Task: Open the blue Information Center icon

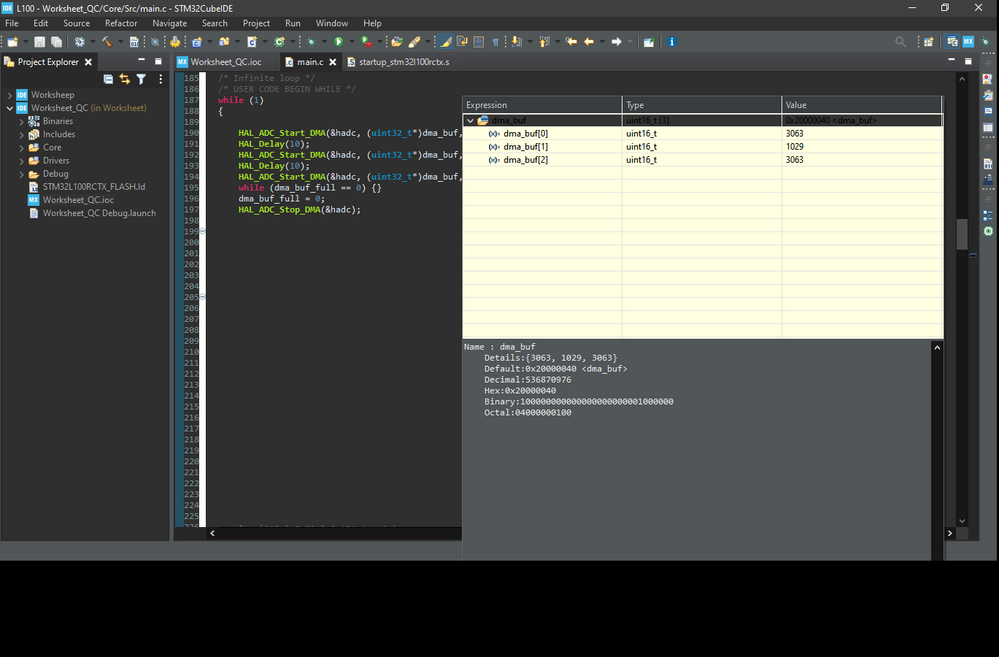Action: coord(671,42)
